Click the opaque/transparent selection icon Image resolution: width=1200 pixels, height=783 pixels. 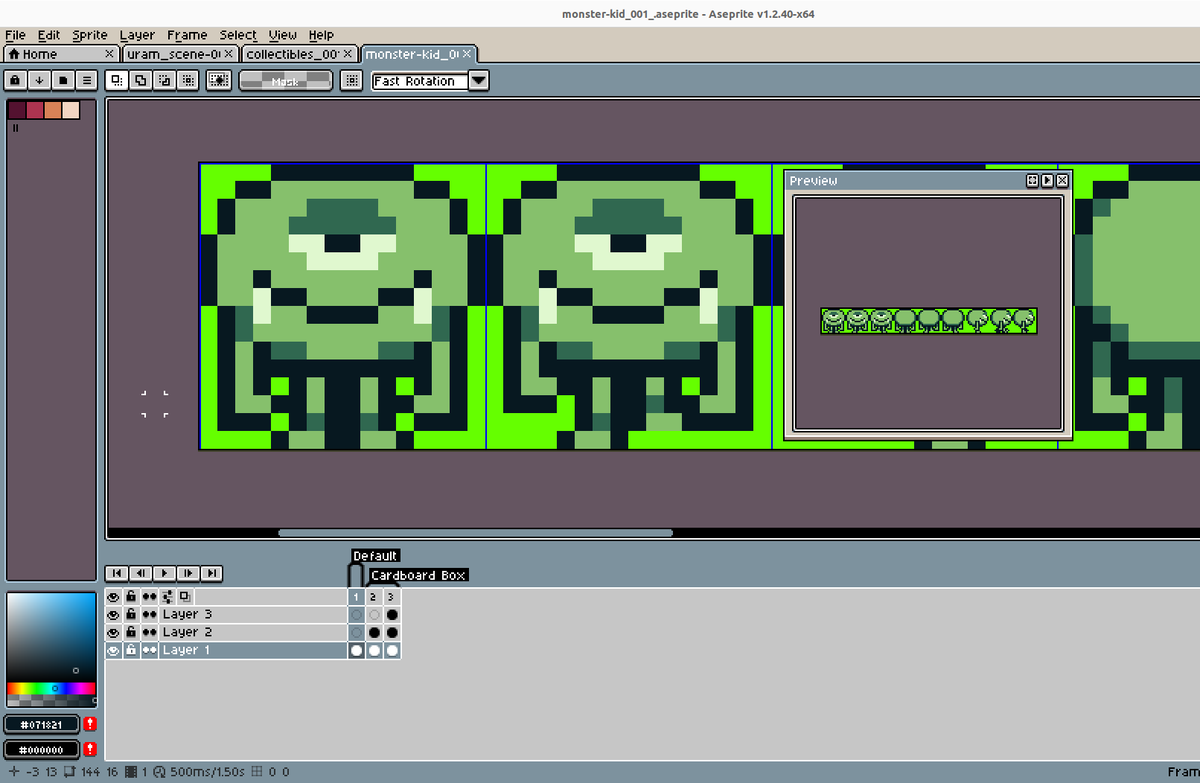tap(219, 80)
